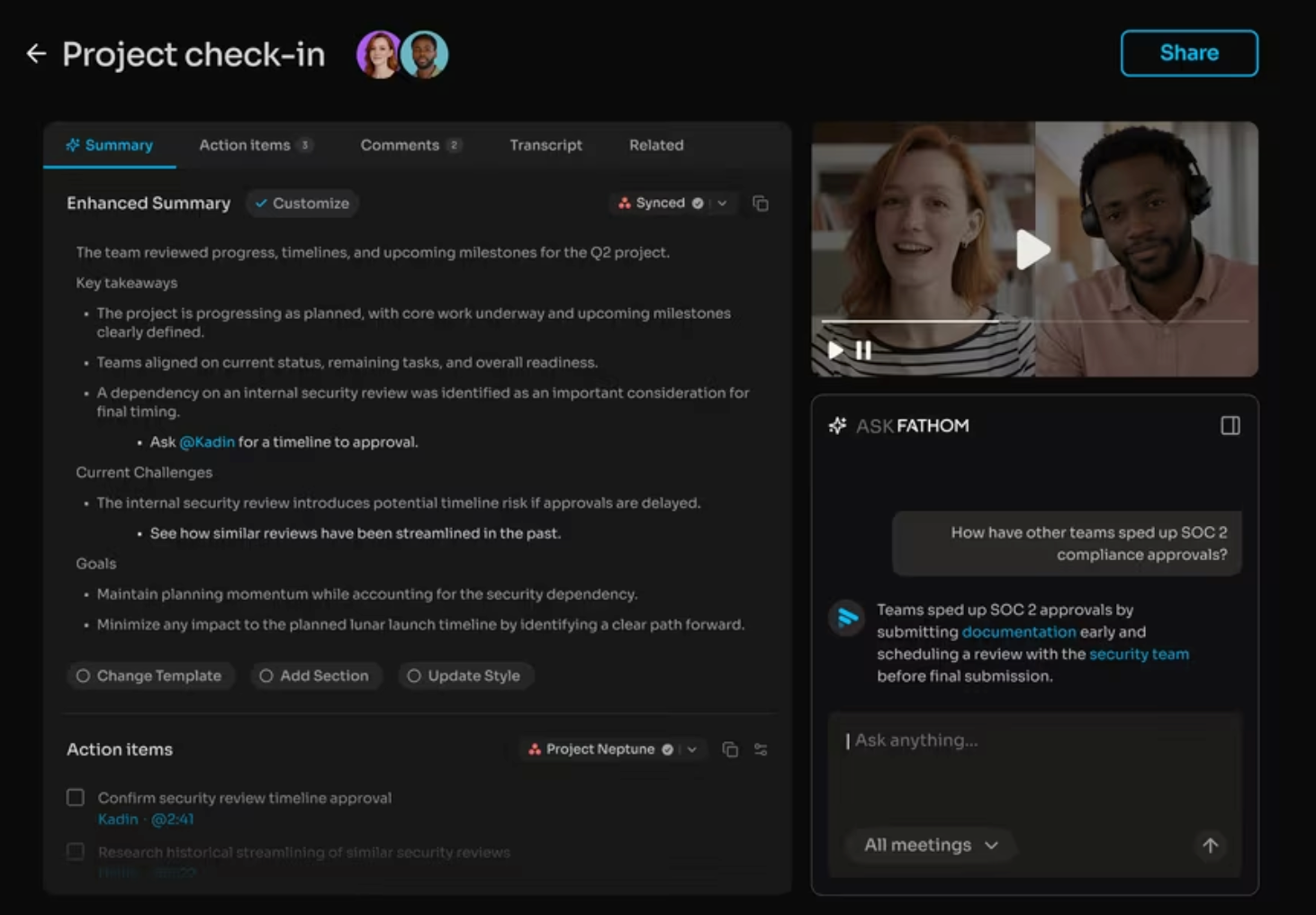Seek using the video progress bar
This screenshot has height=915, width=1316.
[x=1034, y=321]
